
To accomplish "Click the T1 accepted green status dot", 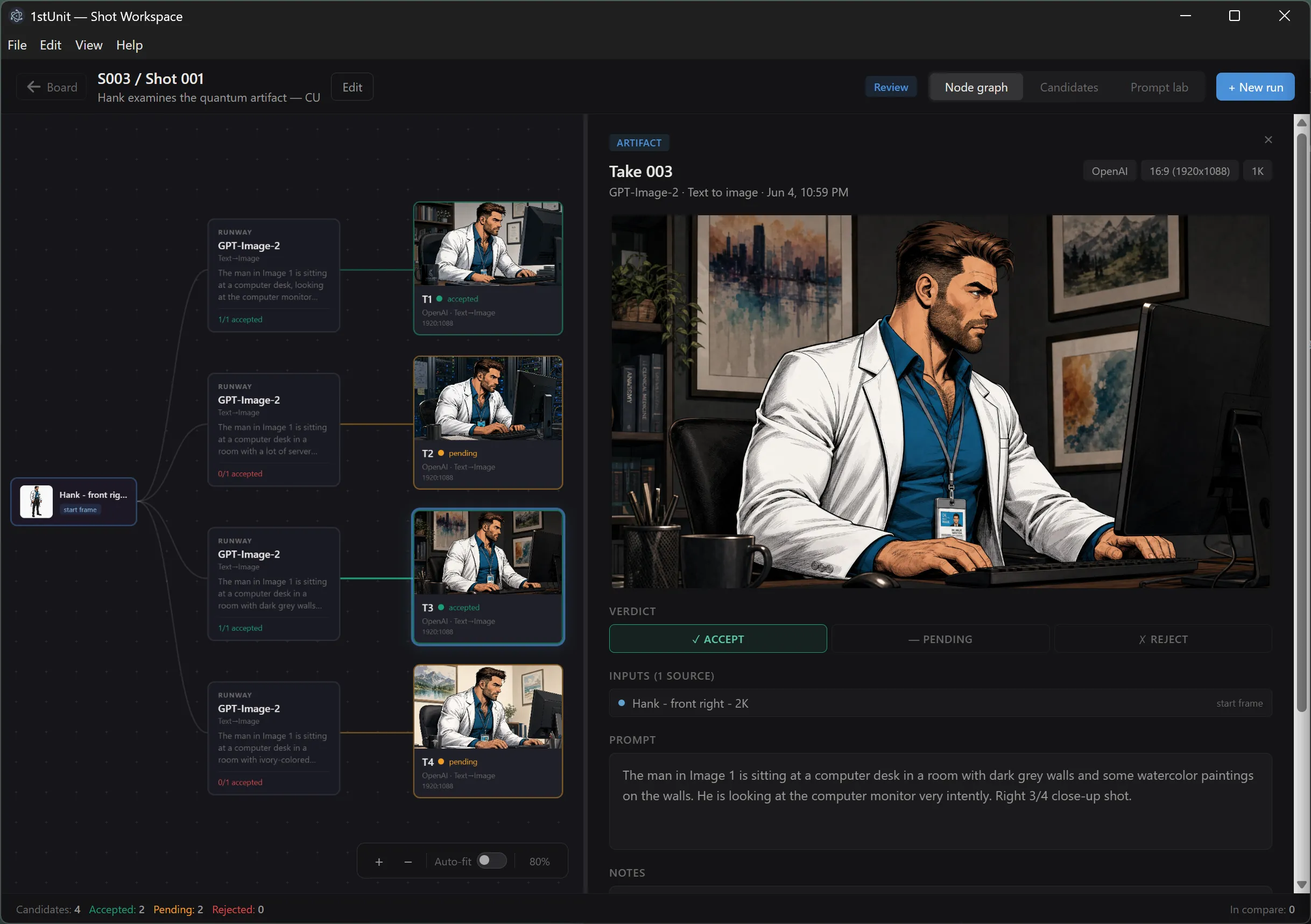I will point(439,299).
